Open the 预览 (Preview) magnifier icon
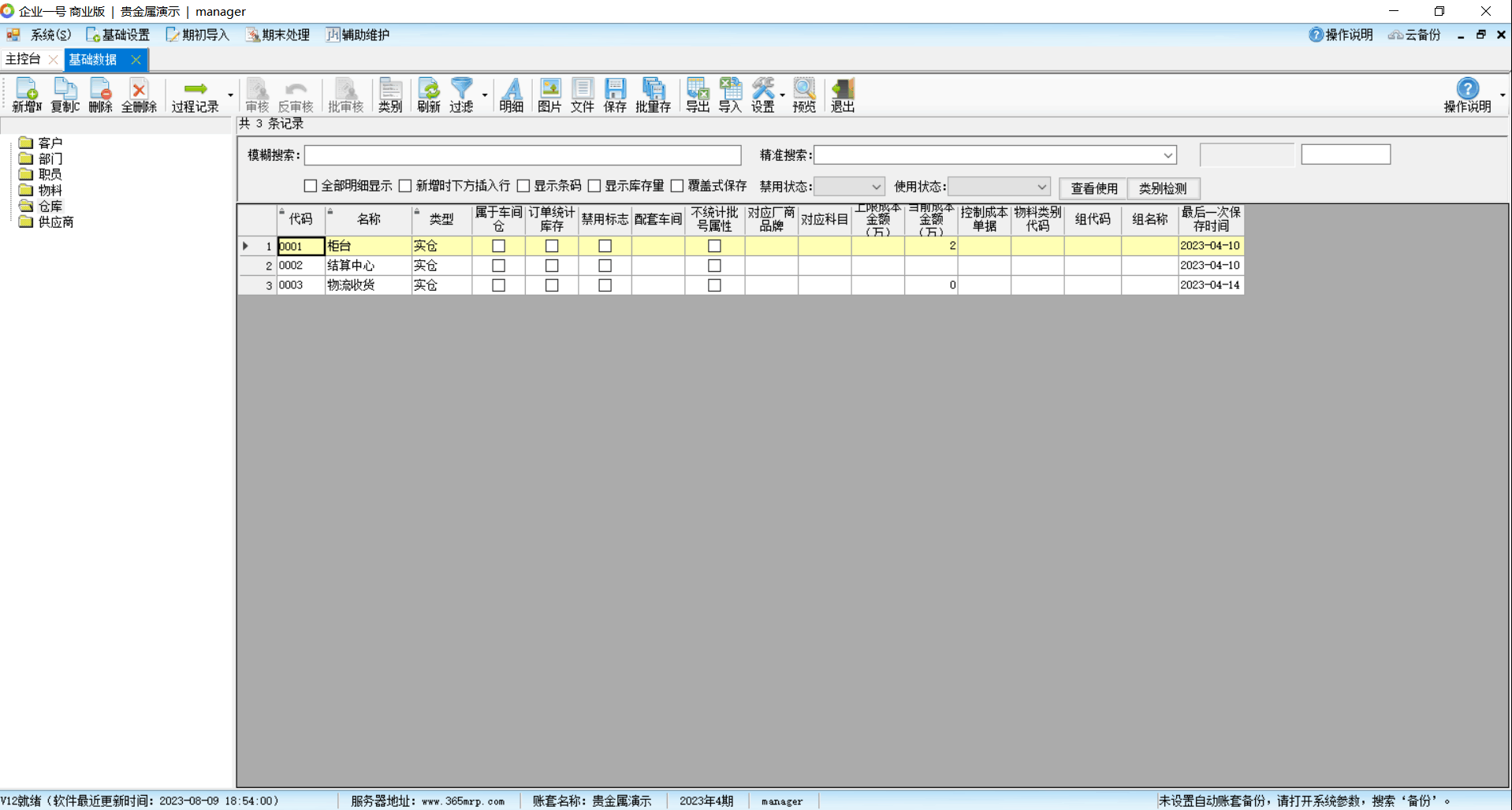This screenshot has width=1512, height=810. pyautogui.click(x=804, y=95)
